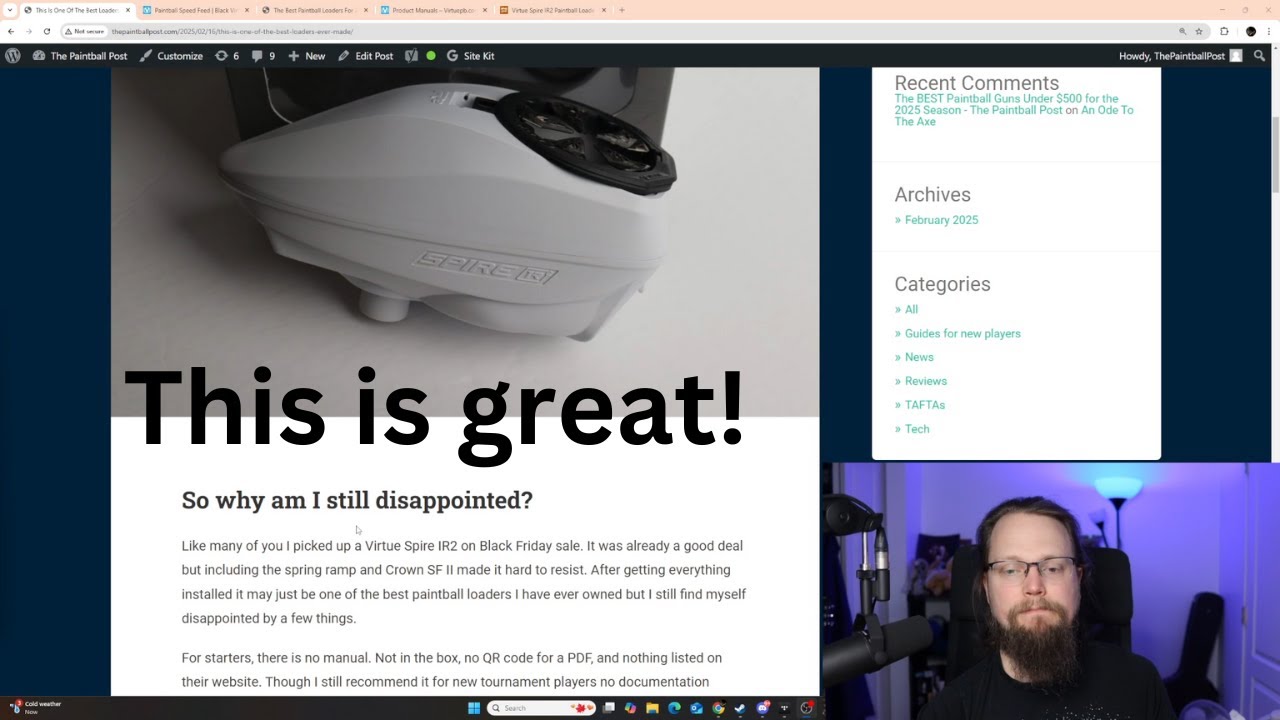Screen dimensions: 1280x720
Task: Click the Windows taskbar Search box
Action: coord(541,708)
